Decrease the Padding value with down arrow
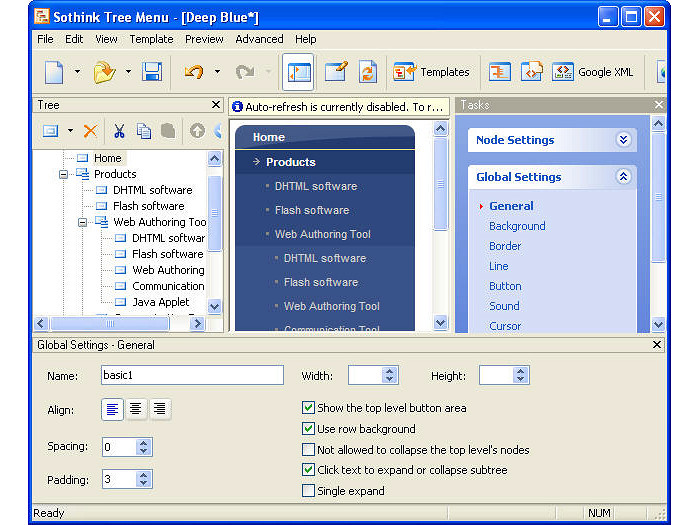 pos(143,483)
